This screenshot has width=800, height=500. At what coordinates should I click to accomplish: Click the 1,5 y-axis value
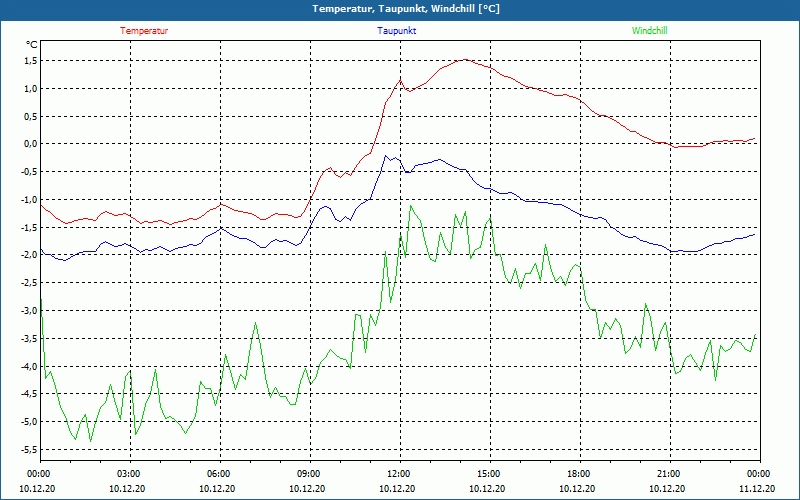tap(31, 61)
